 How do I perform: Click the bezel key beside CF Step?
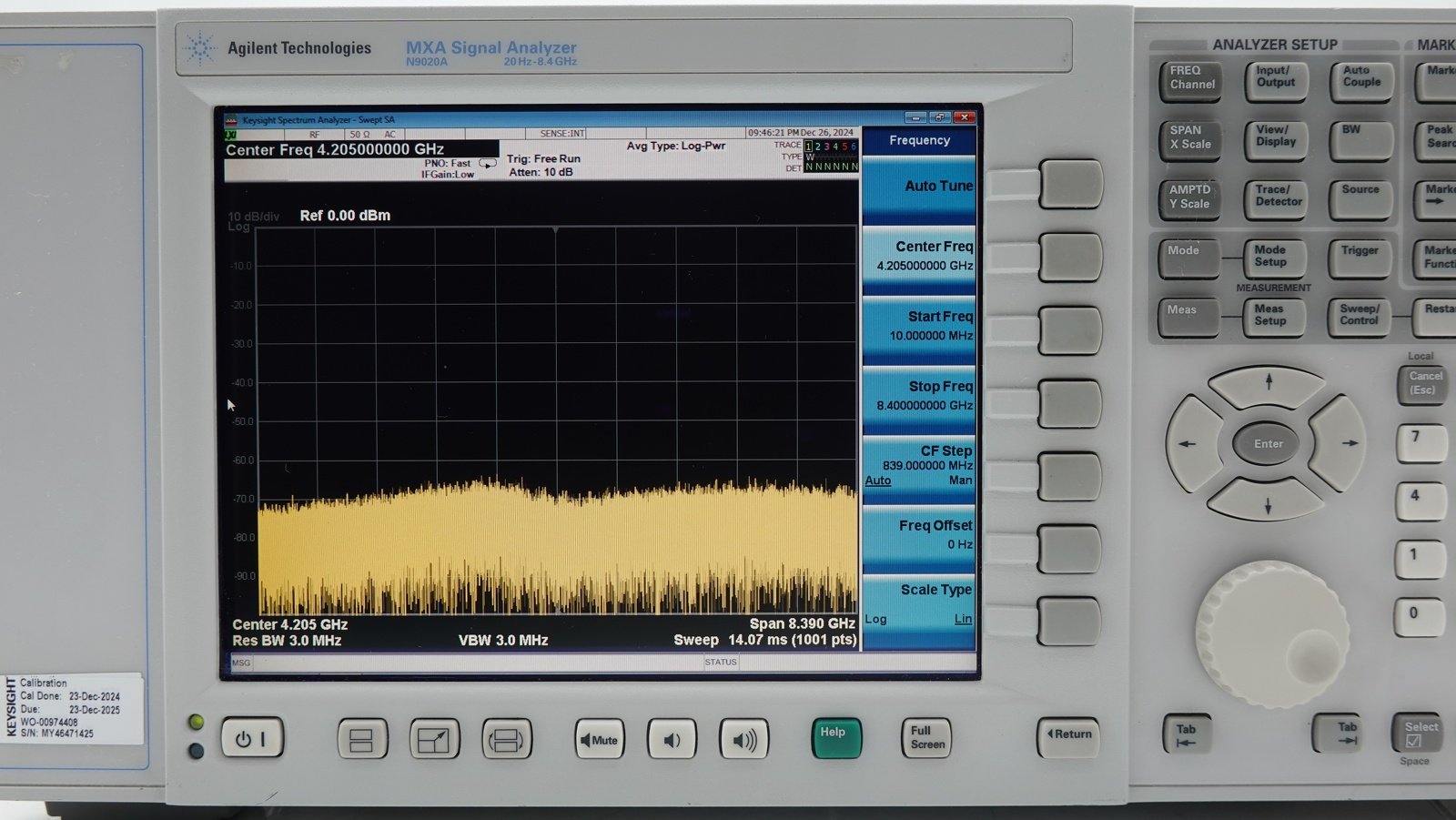(1070, 476)
